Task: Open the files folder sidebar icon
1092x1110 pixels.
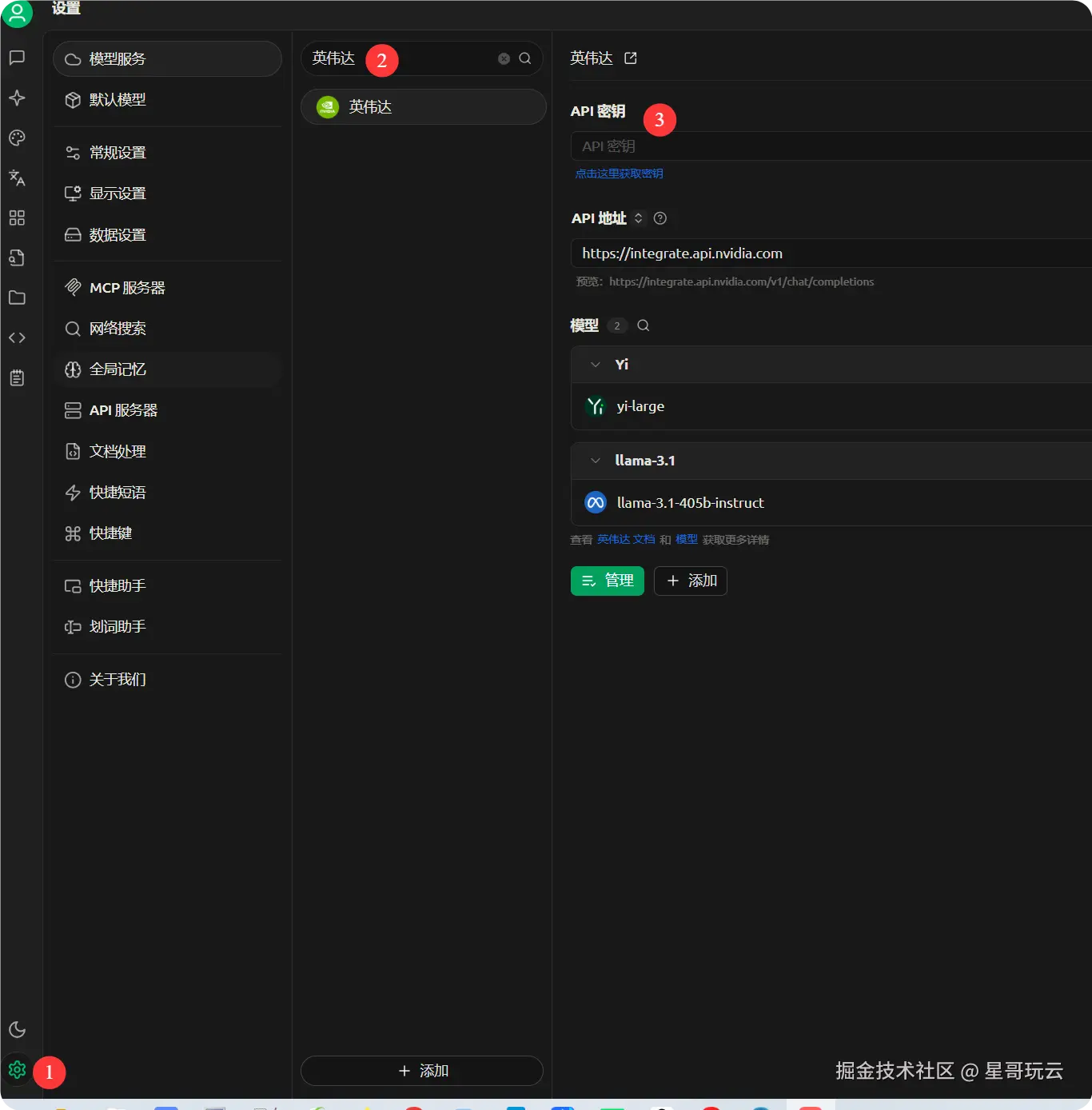Action: pos(17,297)
